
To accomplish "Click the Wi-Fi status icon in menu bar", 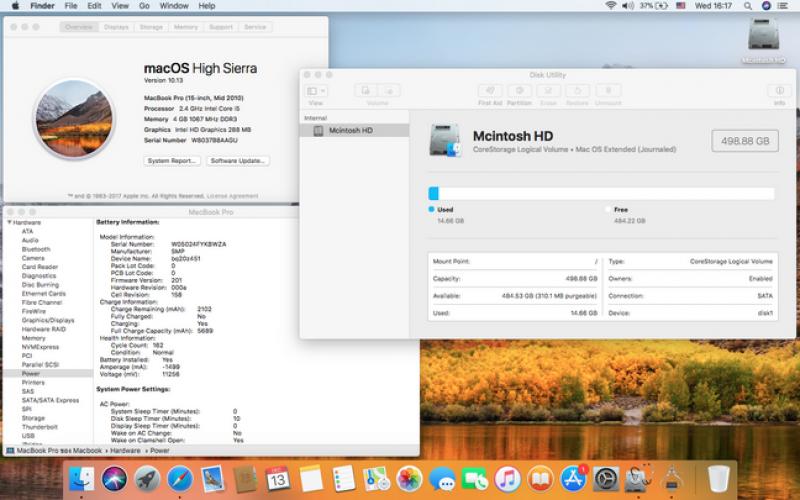I will coord(610,6).
